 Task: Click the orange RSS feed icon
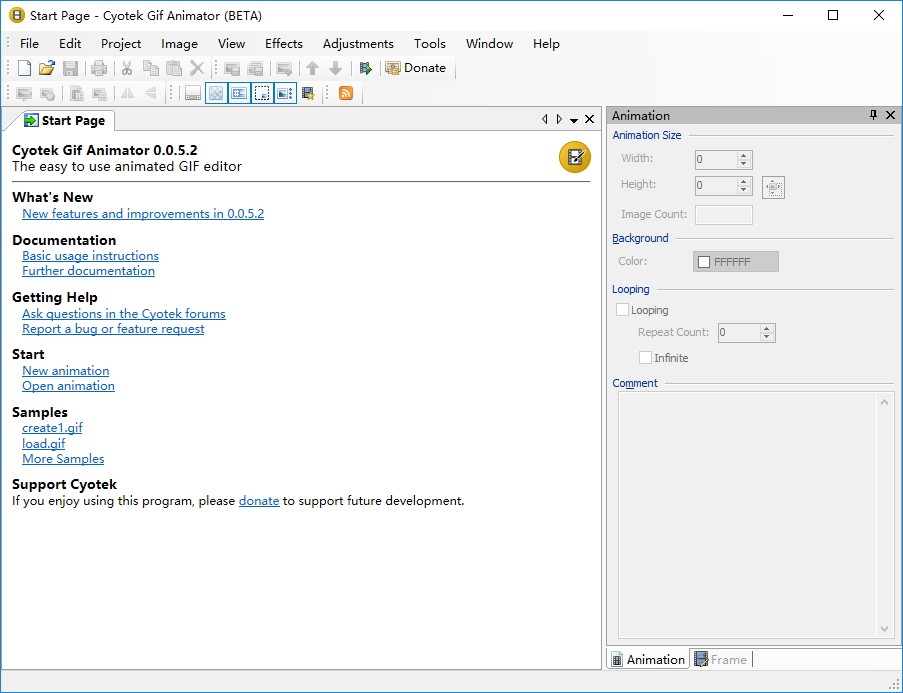[x=346, y=93]
